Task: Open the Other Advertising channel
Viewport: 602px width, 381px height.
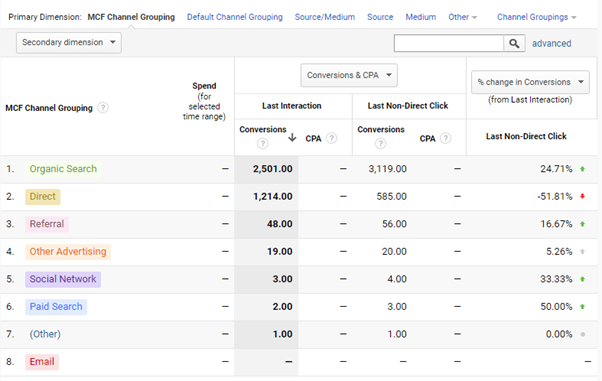Action: [68, 252]
